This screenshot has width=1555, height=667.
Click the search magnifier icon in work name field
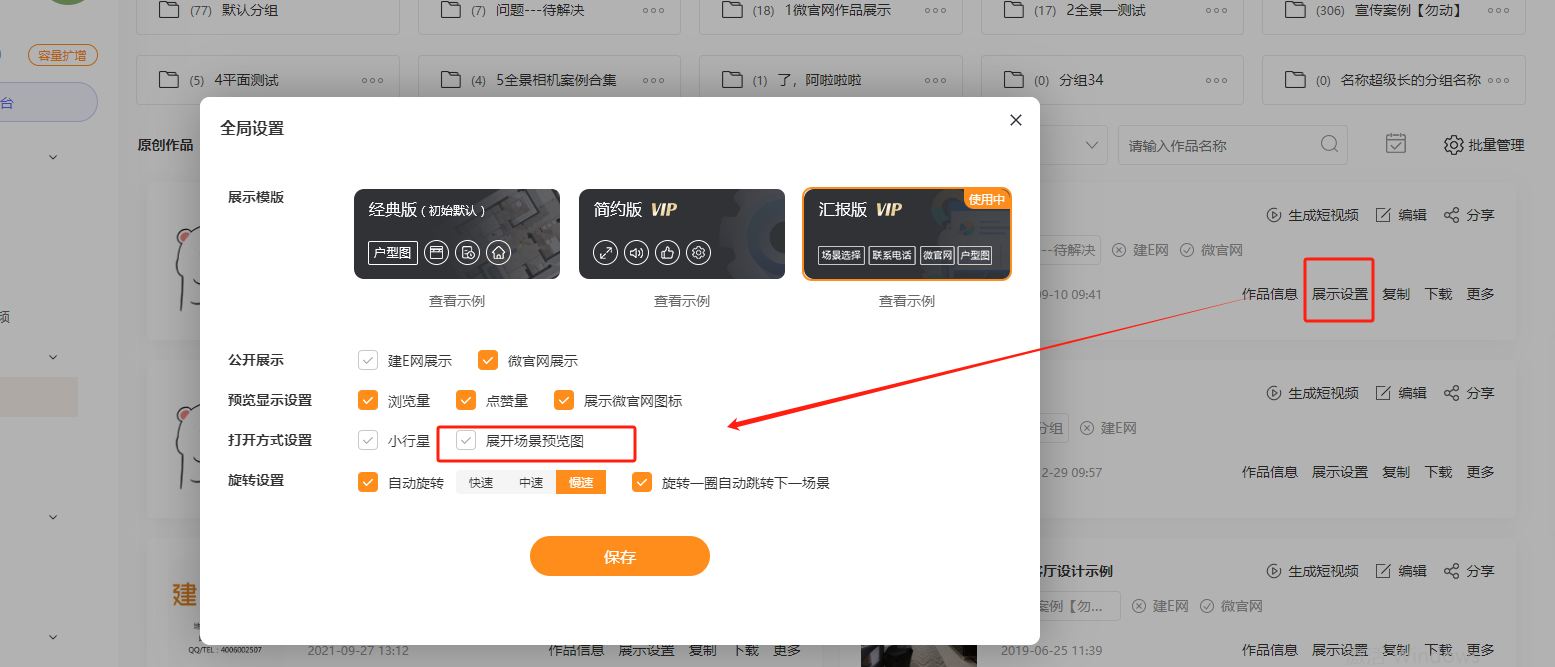point(1329,144)
